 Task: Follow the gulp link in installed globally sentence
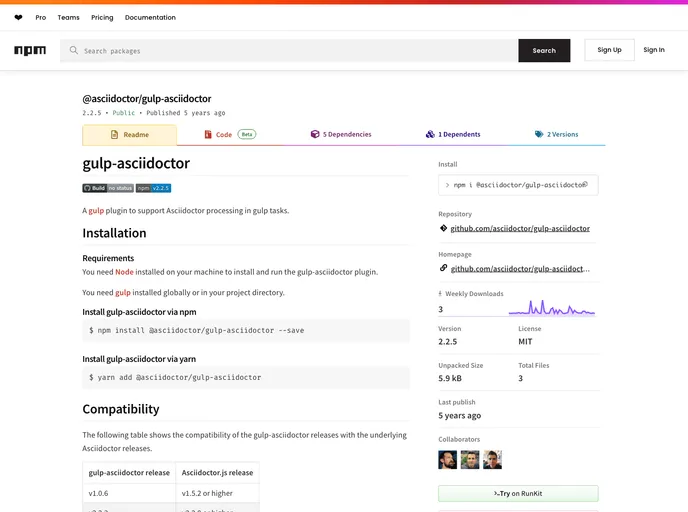[x=123, y=293]
